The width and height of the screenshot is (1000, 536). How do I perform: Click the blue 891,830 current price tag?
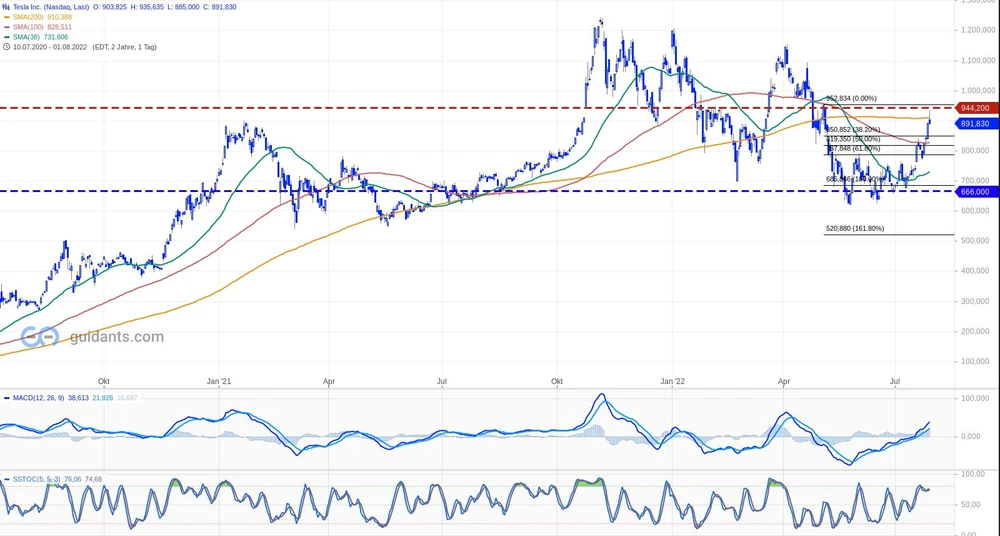pos(974,124)
